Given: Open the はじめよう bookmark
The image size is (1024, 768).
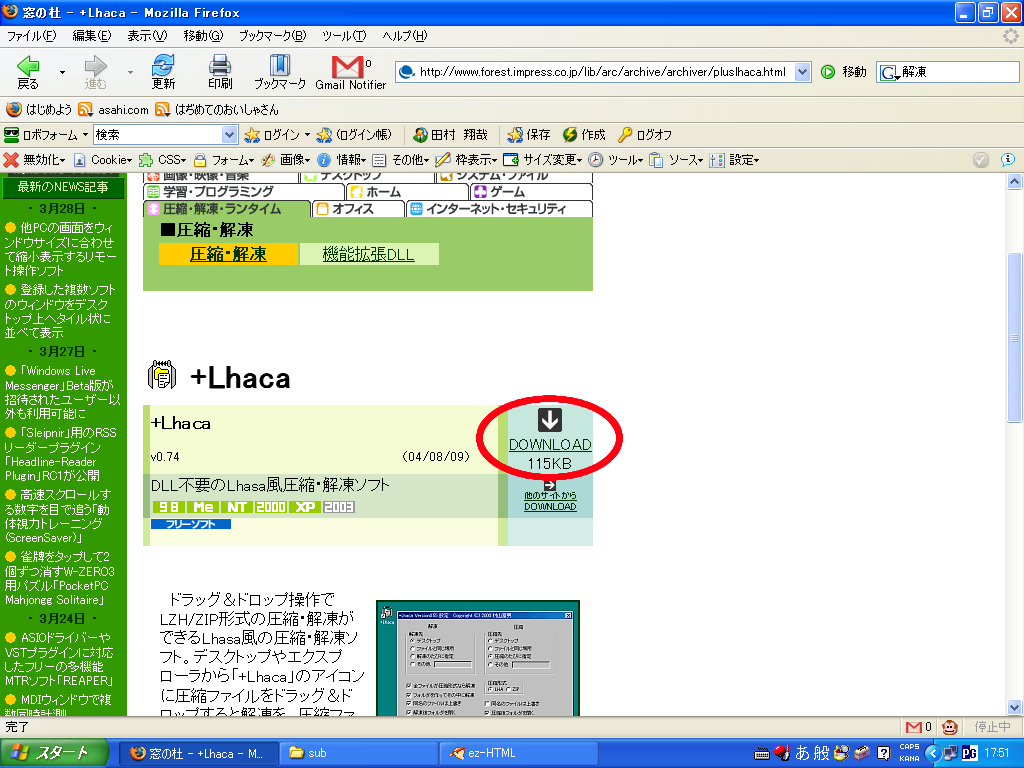Looking at the screenshot, I should pyautogui.click(x=39, y=109).
